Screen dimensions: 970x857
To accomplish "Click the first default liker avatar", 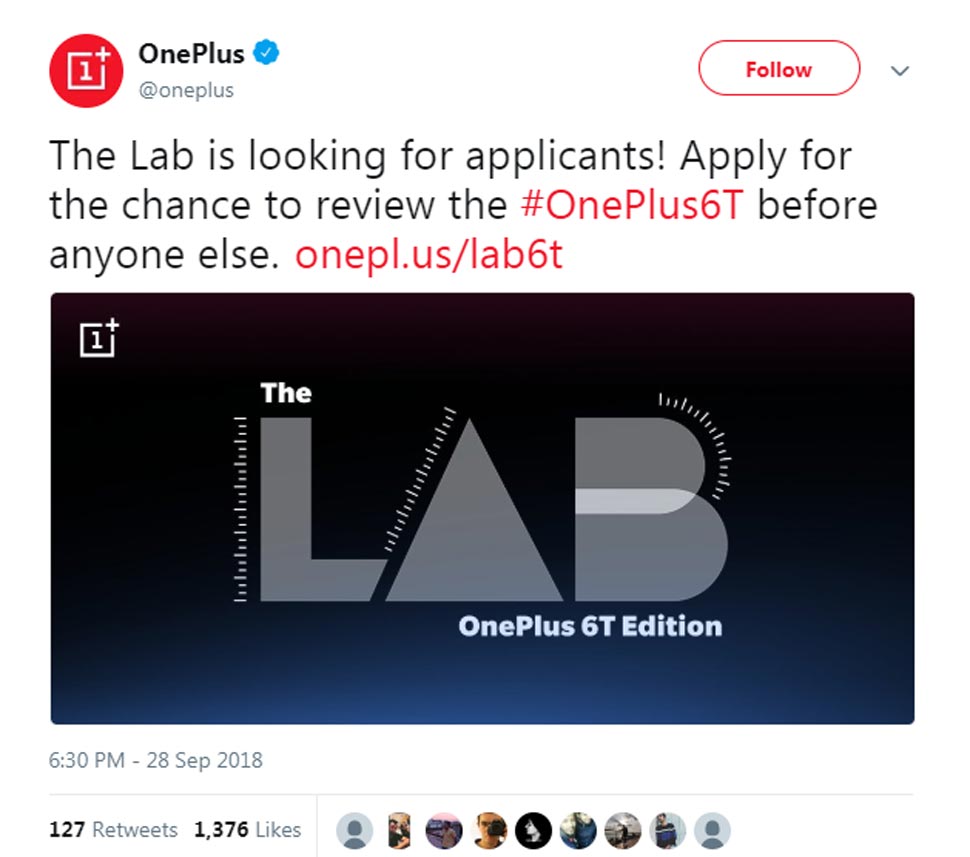I will pos(353,830).
